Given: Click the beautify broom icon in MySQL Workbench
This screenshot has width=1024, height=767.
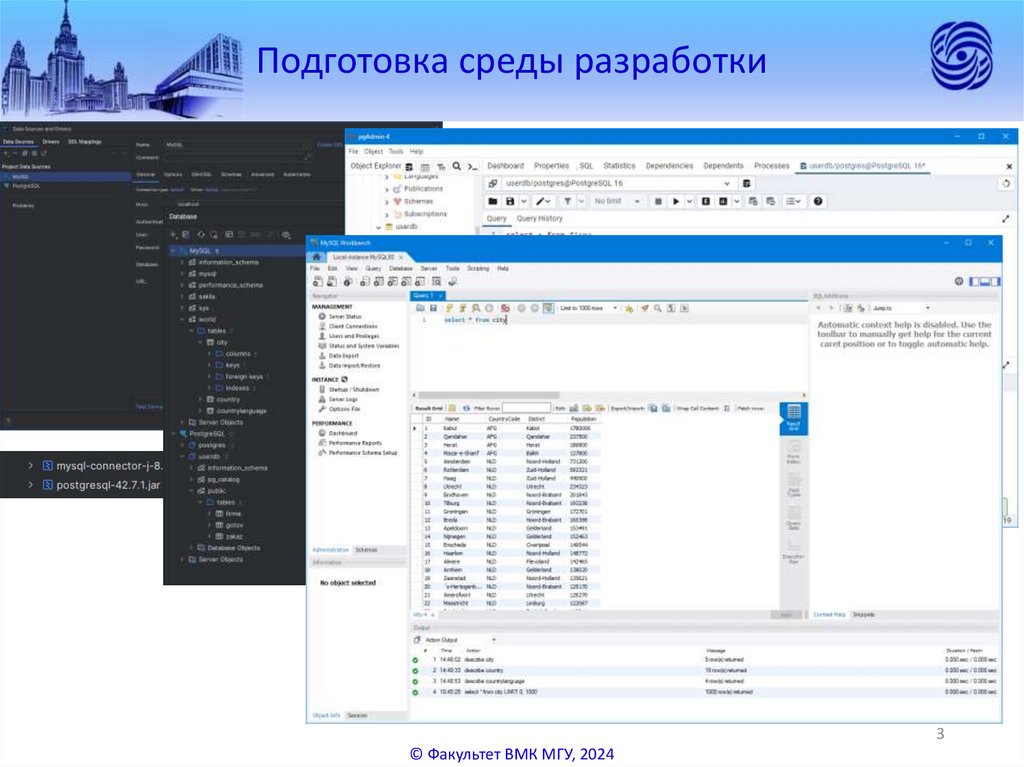Looking at the screenshot, I should click(645, 308).
